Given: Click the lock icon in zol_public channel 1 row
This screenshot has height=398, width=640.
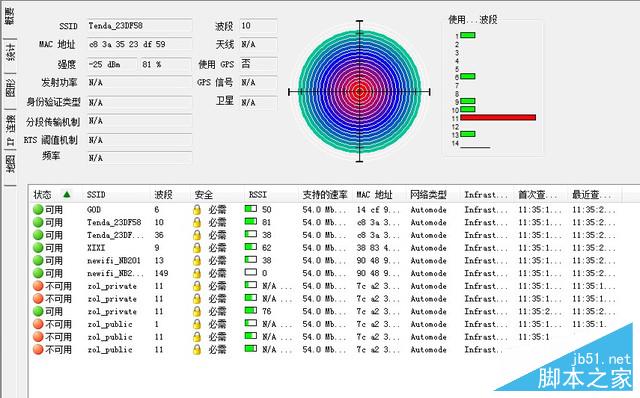Looking at the screenshot, I should pos(197,324).
